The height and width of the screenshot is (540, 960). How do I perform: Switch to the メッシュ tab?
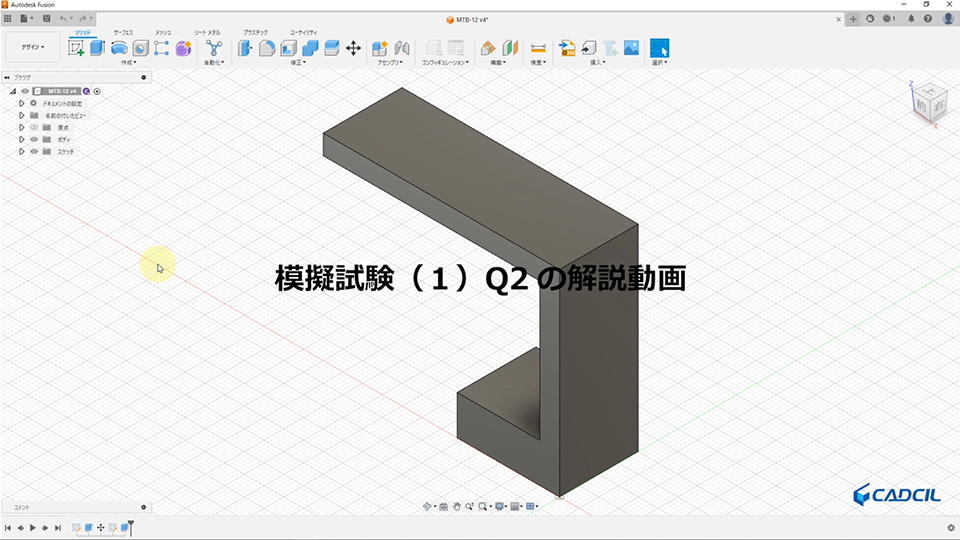163,32
